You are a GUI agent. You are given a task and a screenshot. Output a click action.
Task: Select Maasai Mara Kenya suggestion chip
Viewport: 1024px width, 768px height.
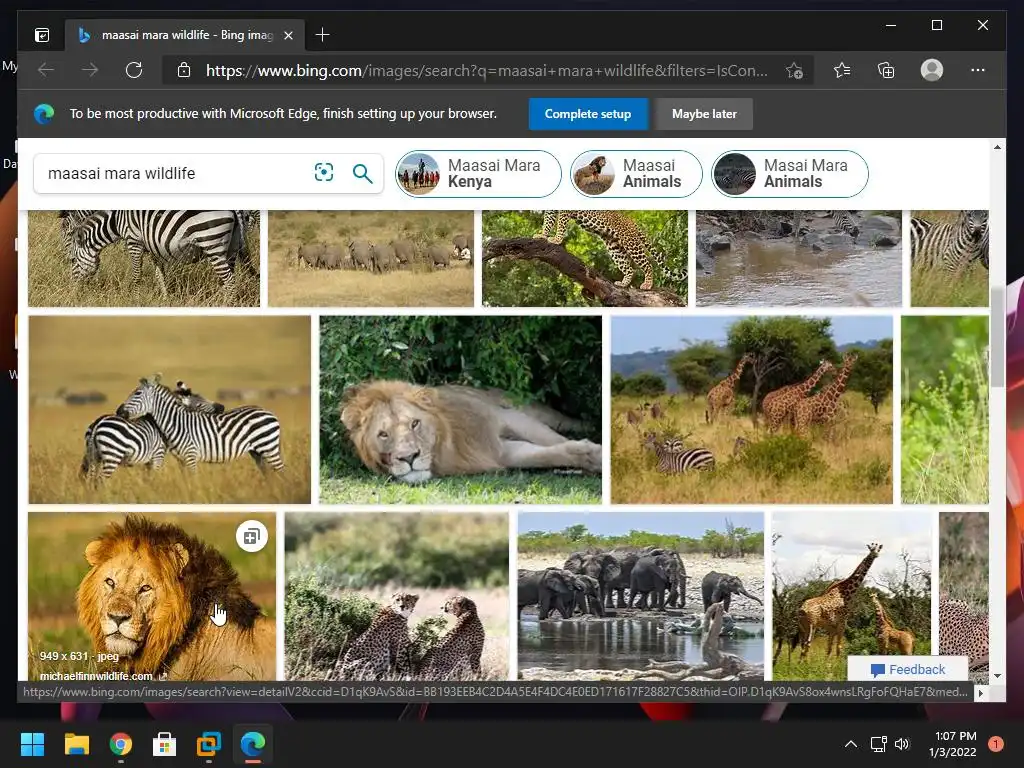[478, 174]
